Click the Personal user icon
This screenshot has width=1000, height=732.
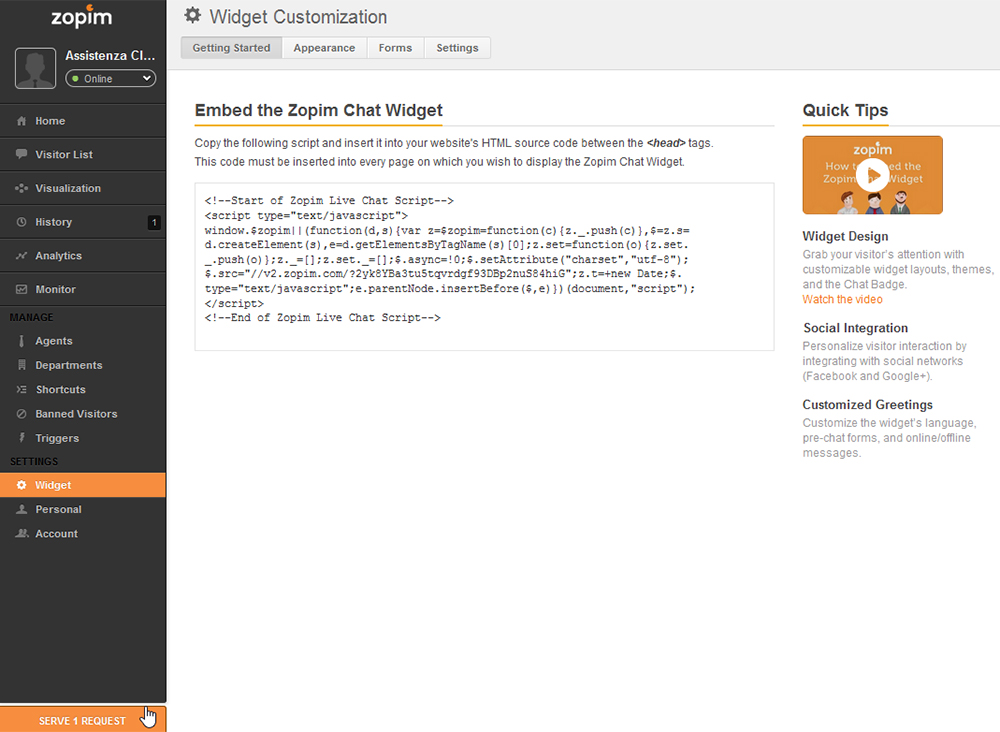pyautogui.click(x=22, y=509)
